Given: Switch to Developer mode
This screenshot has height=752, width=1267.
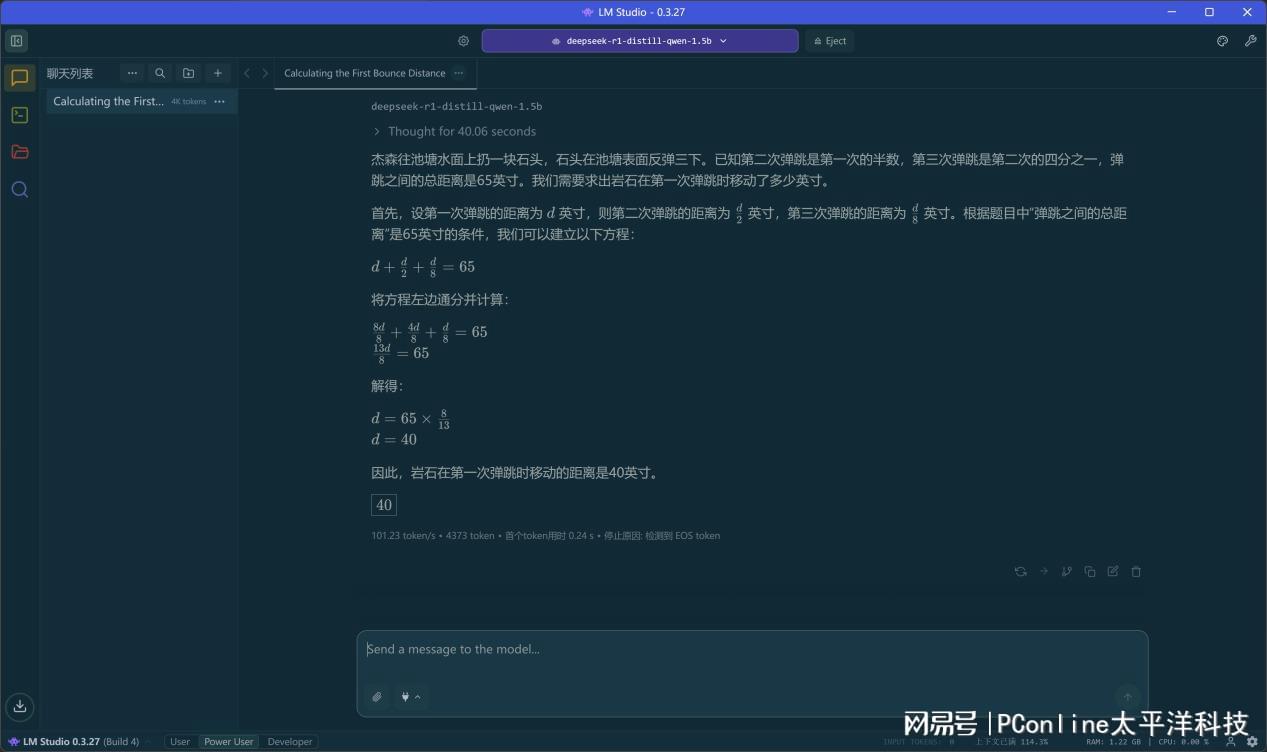Looking at the screenshot, I should pyautogui.click(x=290, y=742).
